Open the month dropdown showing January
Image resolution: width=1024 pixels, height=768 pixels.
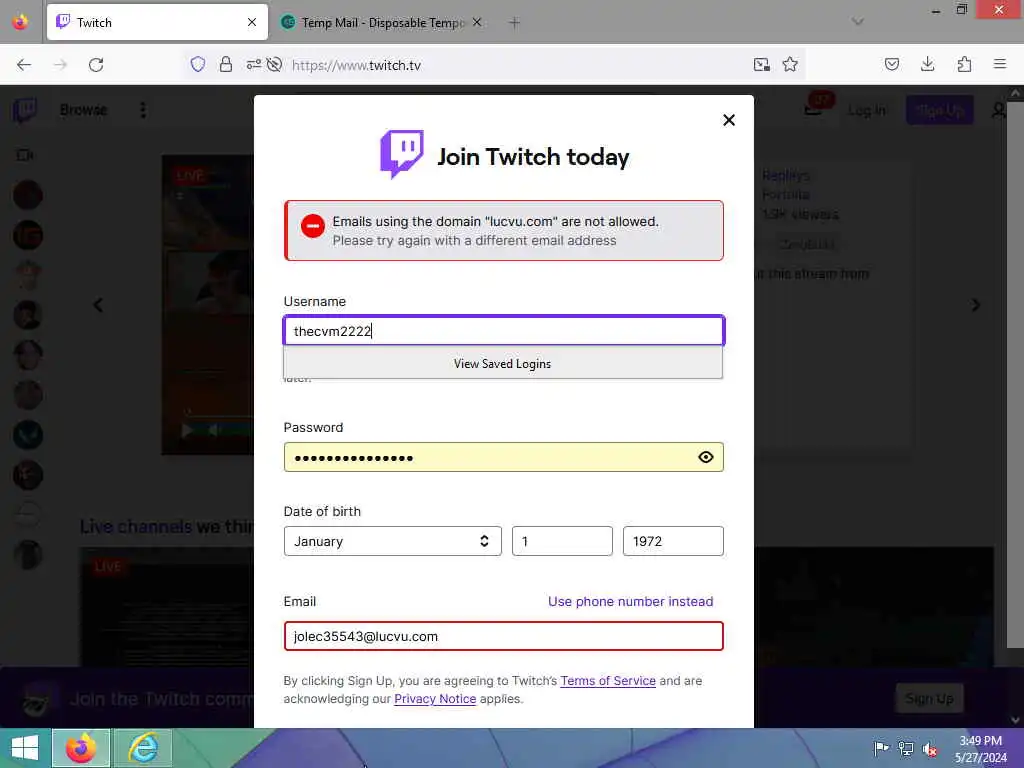point(392,541)
